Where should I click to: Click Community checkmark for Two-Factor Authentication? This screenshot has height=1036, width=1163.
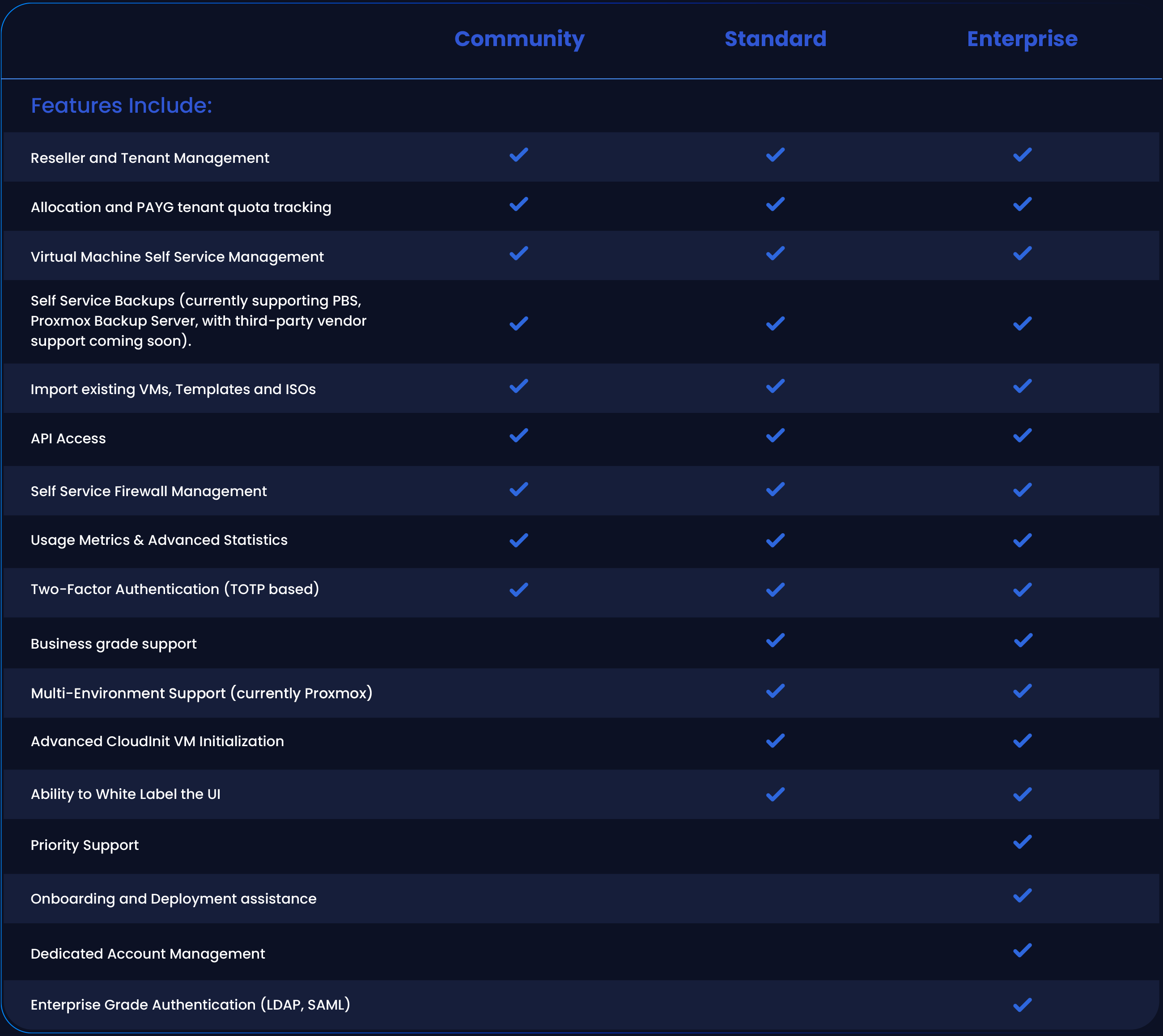click(x=518, y=590)
